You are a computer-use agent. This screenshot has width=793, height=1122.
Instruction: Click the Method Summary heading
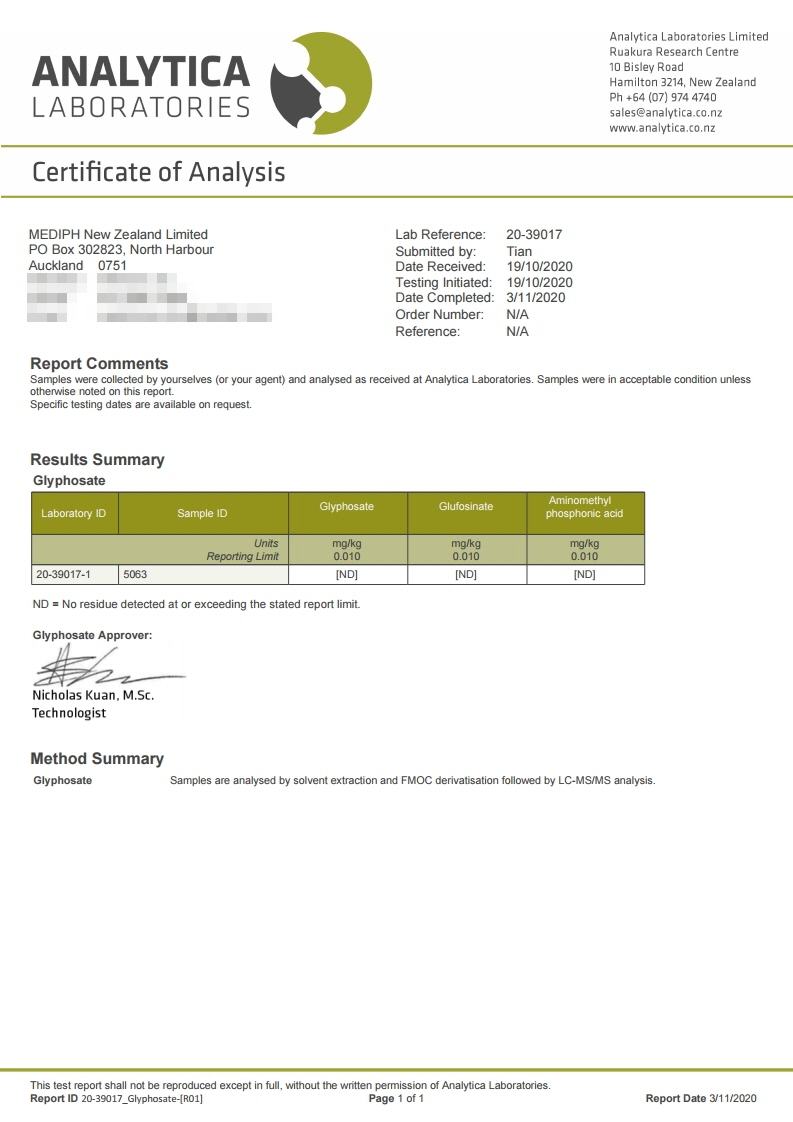point(97,758)
